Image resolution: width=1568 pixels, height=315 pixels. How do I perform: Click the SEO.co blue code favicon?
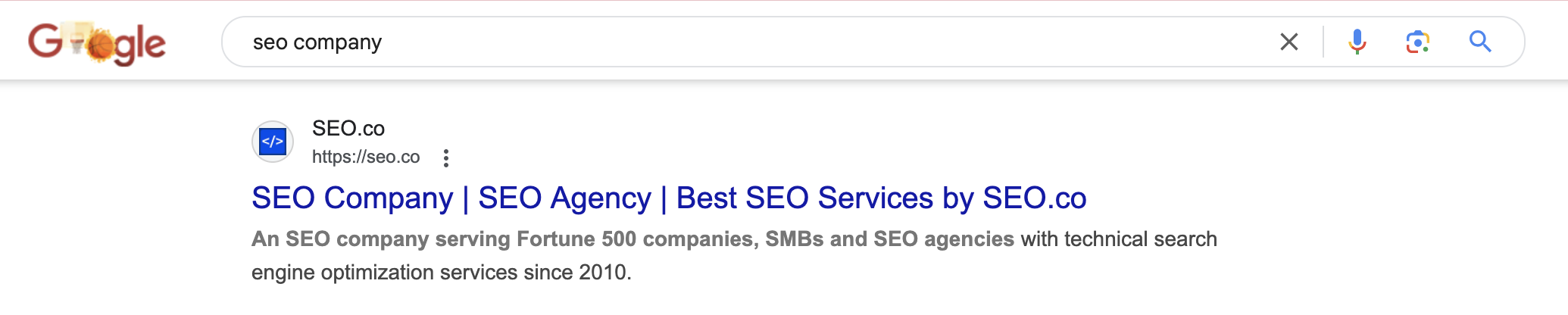273,142
